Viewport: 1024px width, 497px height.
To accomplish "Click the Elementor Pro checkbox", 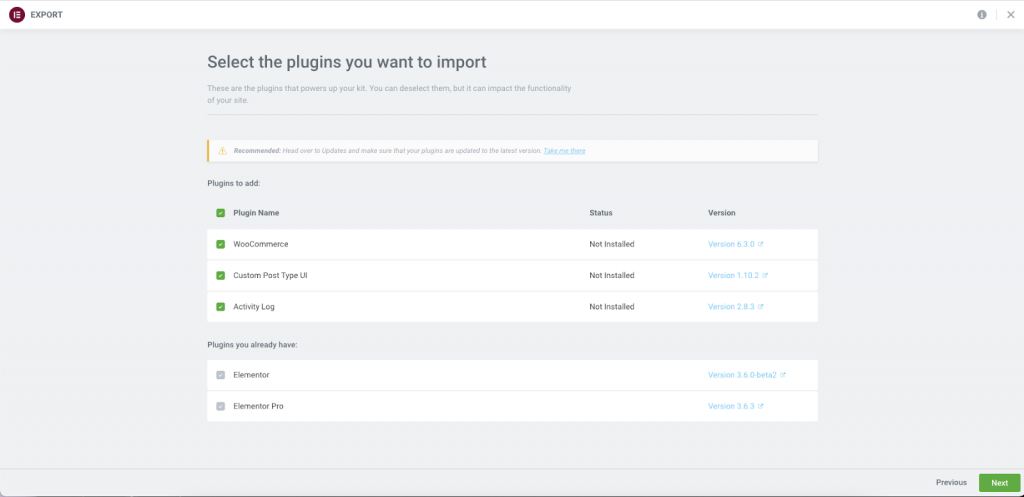I will pos(221,406).
